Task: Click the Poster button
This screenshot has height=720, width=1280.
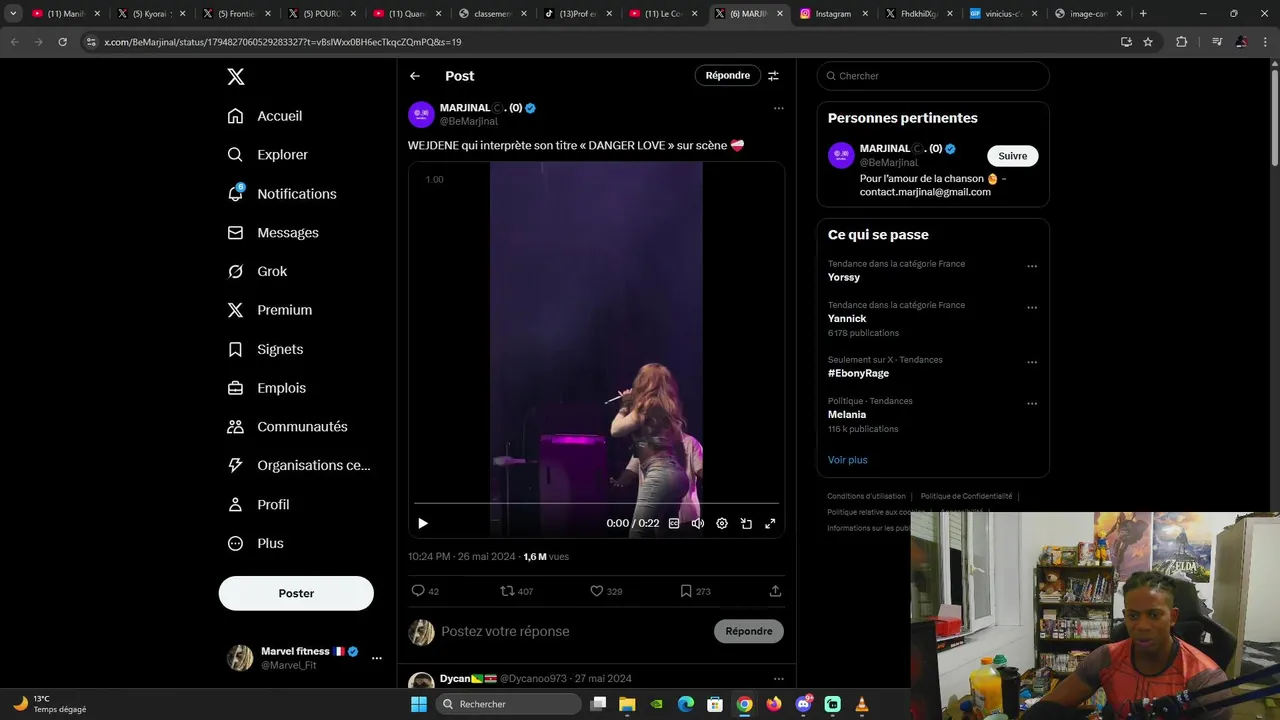Action: tap(296, 593)
